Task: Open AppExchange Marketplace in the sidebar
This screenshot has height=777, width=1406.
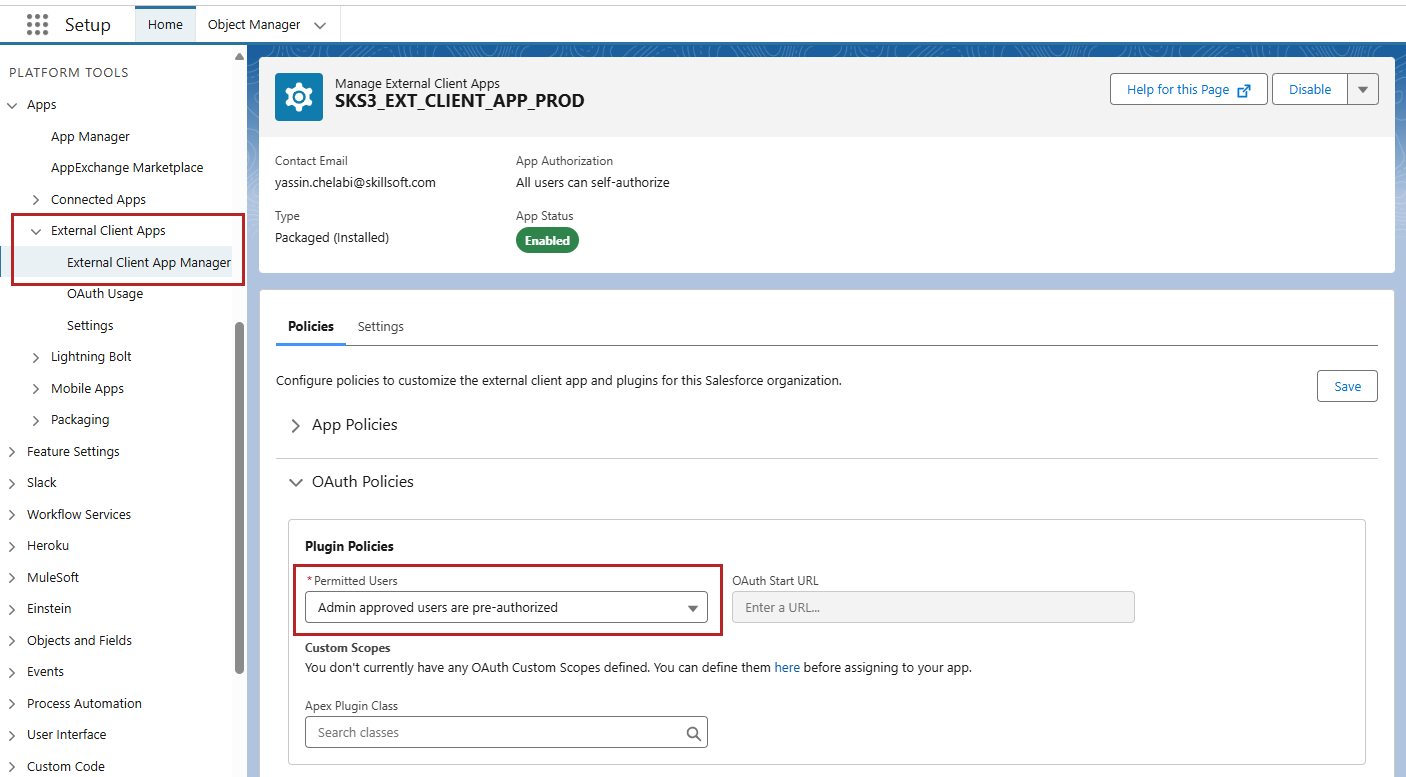Action: tap(127, 168)
